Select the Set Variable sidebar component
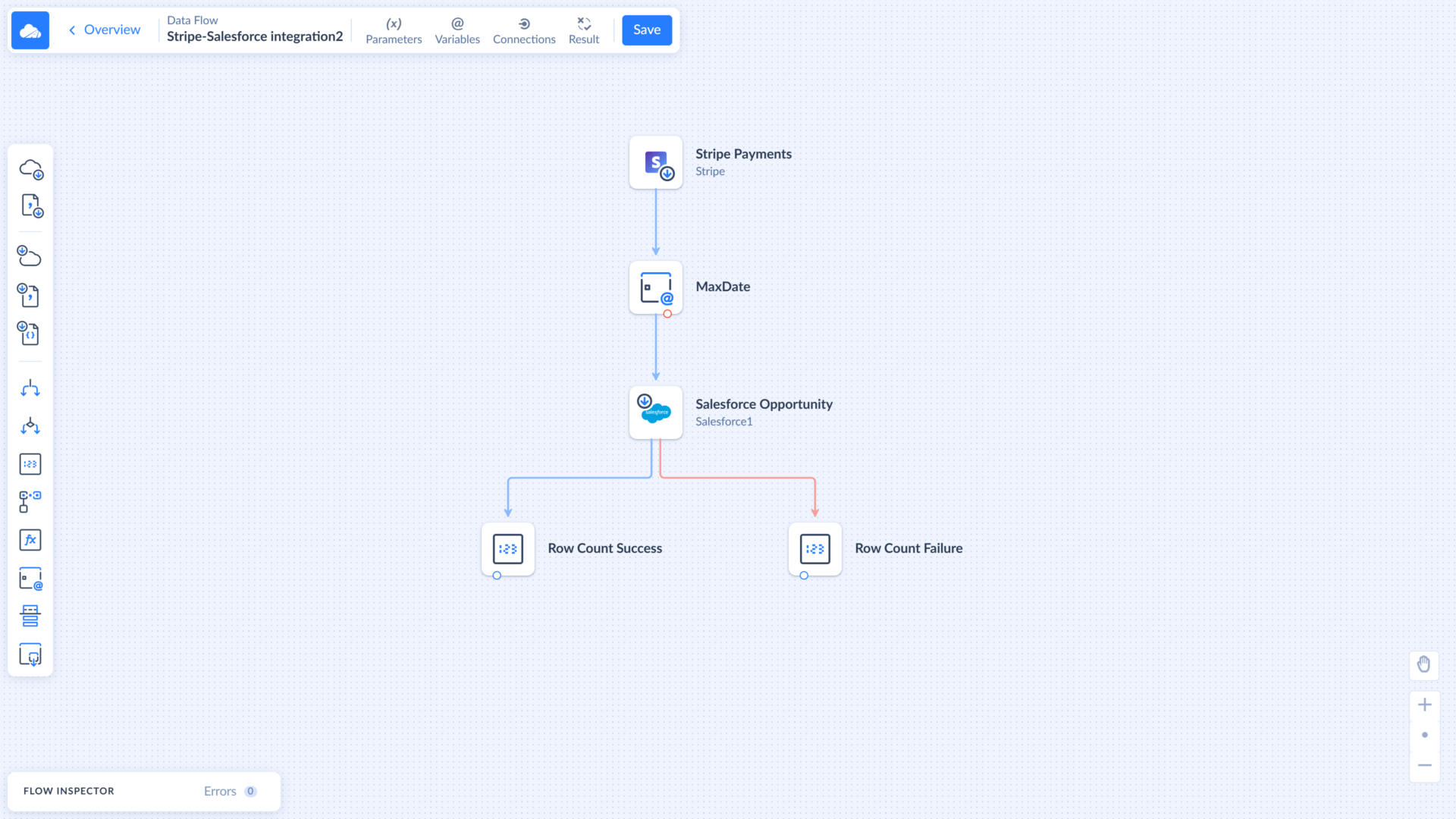This screenshot has height=819, width=1456. 30,579
